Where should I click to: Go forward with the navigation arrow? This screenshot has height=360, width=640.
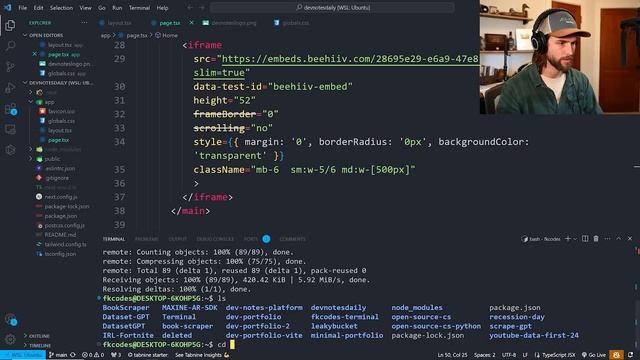click(202, 7)
